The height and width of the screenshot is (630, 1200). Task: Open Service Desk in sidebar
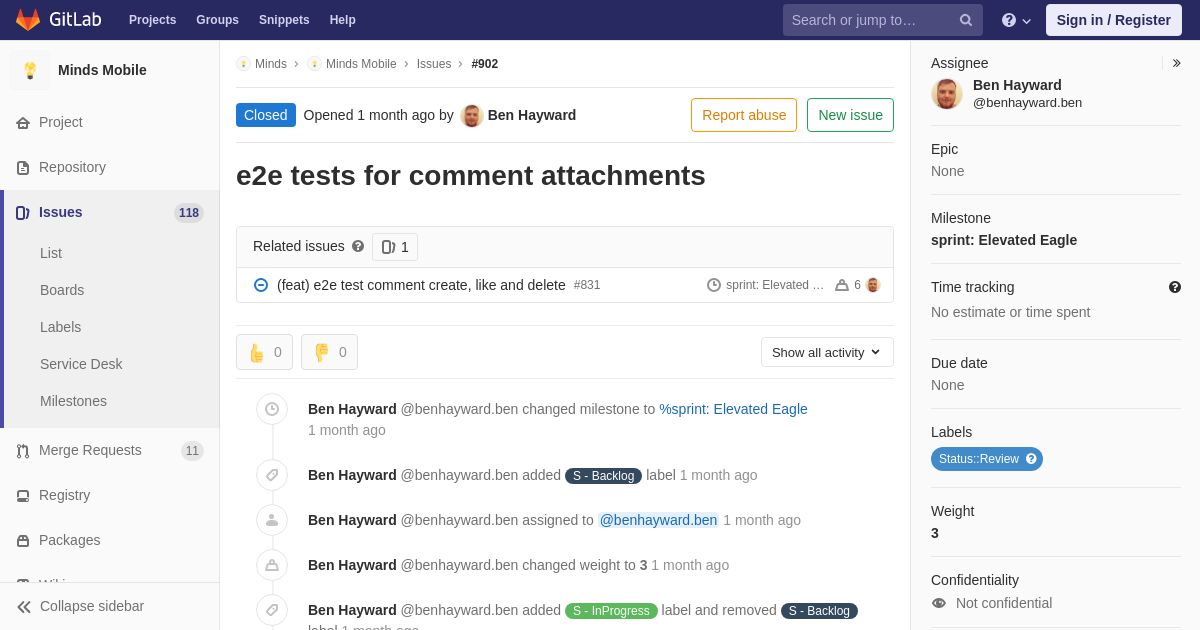[81, 364]
